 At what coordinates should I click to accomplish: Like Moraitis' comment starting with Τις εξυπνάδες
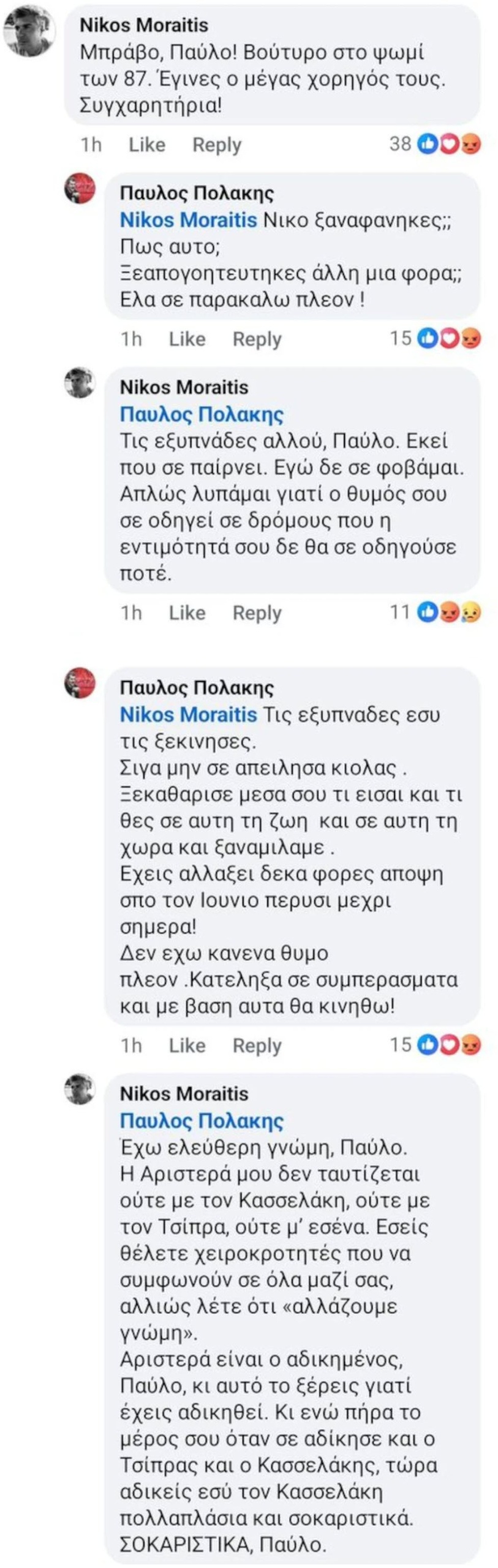[x=187, y=611]
